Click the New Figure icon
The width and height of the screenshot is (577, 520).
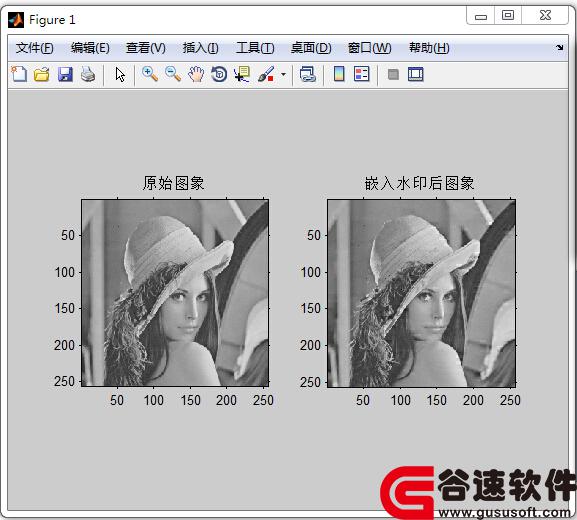[x=19, y=74]
